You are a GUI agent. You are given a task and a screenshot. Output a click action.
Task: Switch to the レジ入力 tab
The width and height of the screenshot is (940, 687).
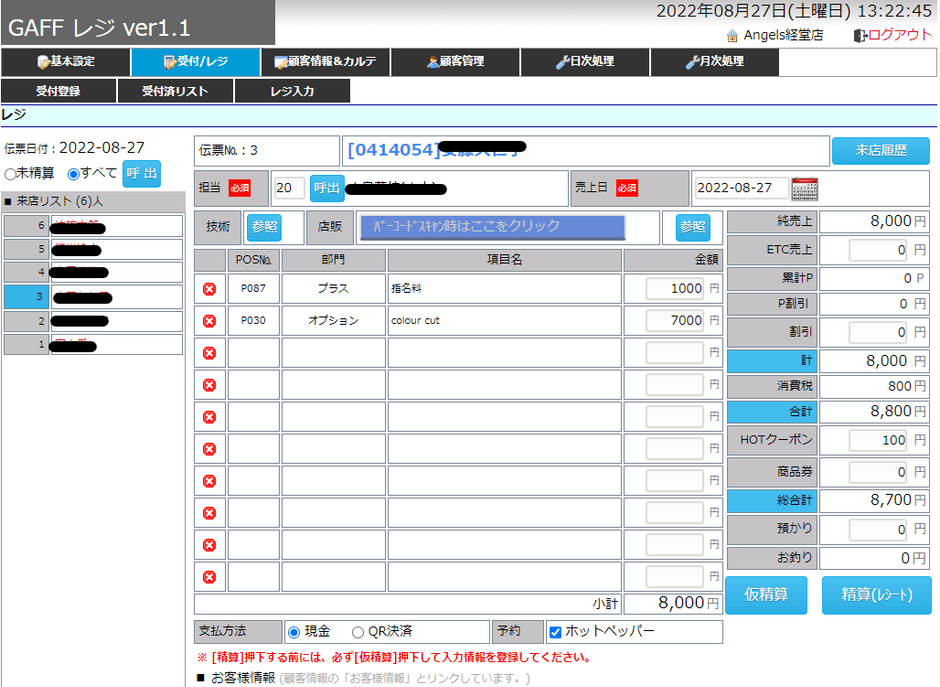click(x=292, y=91)
